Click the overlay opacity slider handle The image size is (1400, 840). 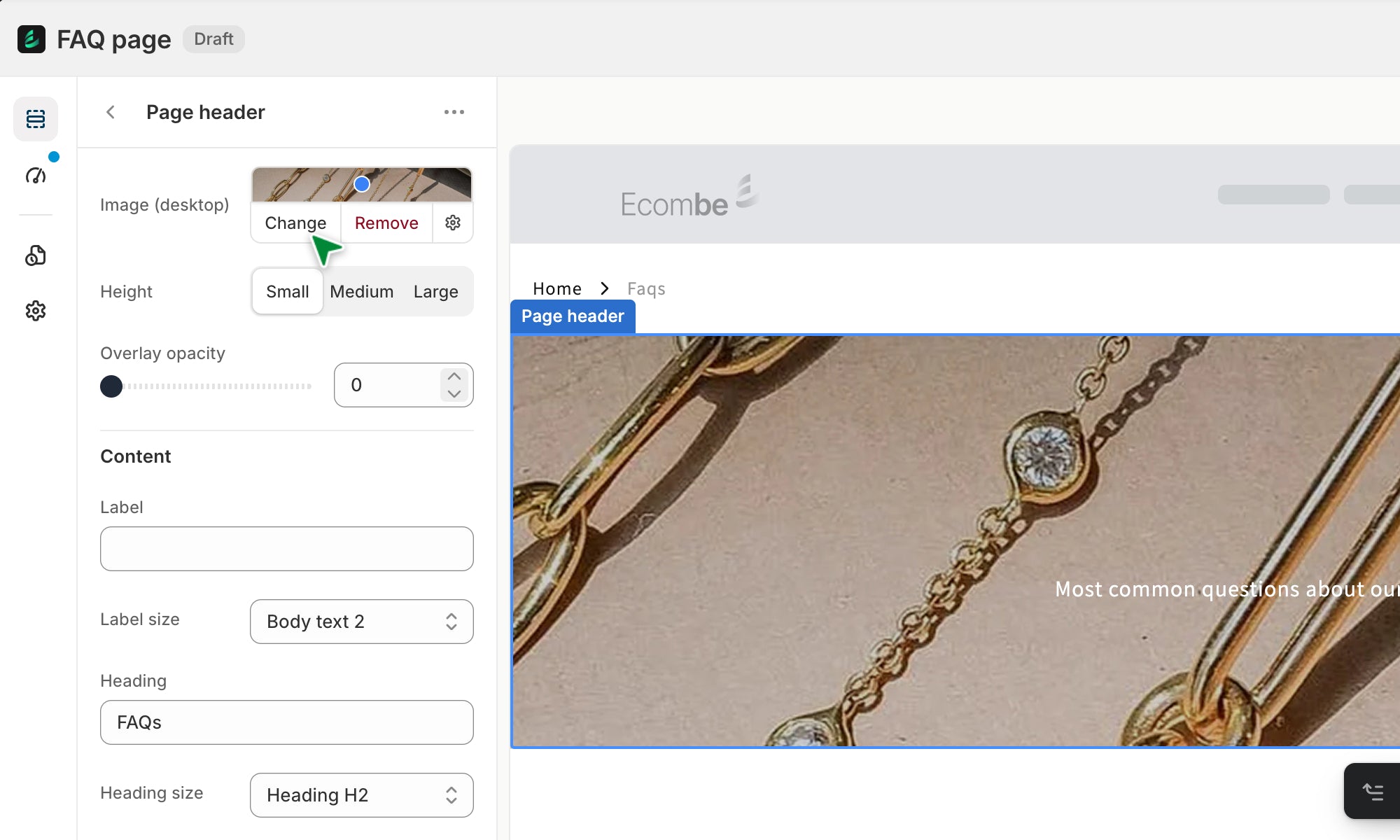click(111, 386)
